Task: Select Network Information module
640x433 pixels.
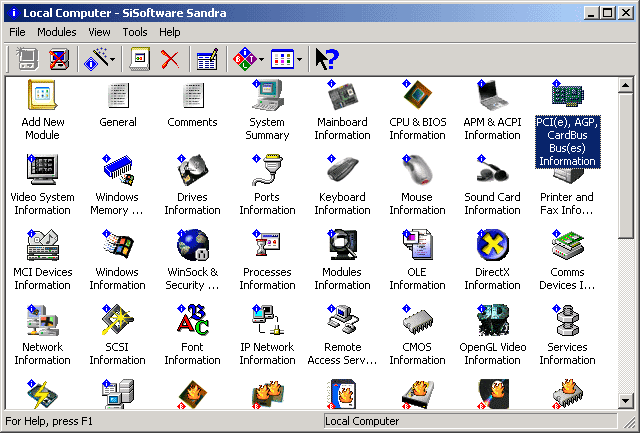Action: (42, 320)
